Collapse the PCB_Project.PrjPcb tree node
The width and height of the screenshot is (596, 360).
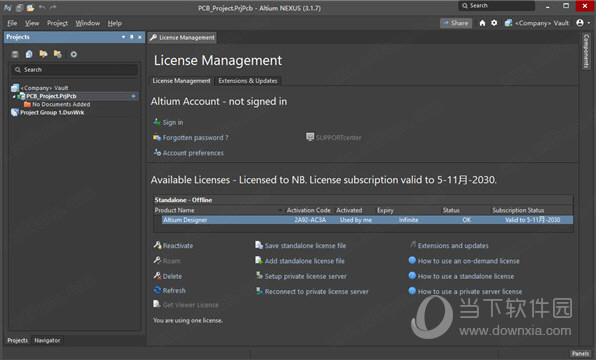click(14, 97)
